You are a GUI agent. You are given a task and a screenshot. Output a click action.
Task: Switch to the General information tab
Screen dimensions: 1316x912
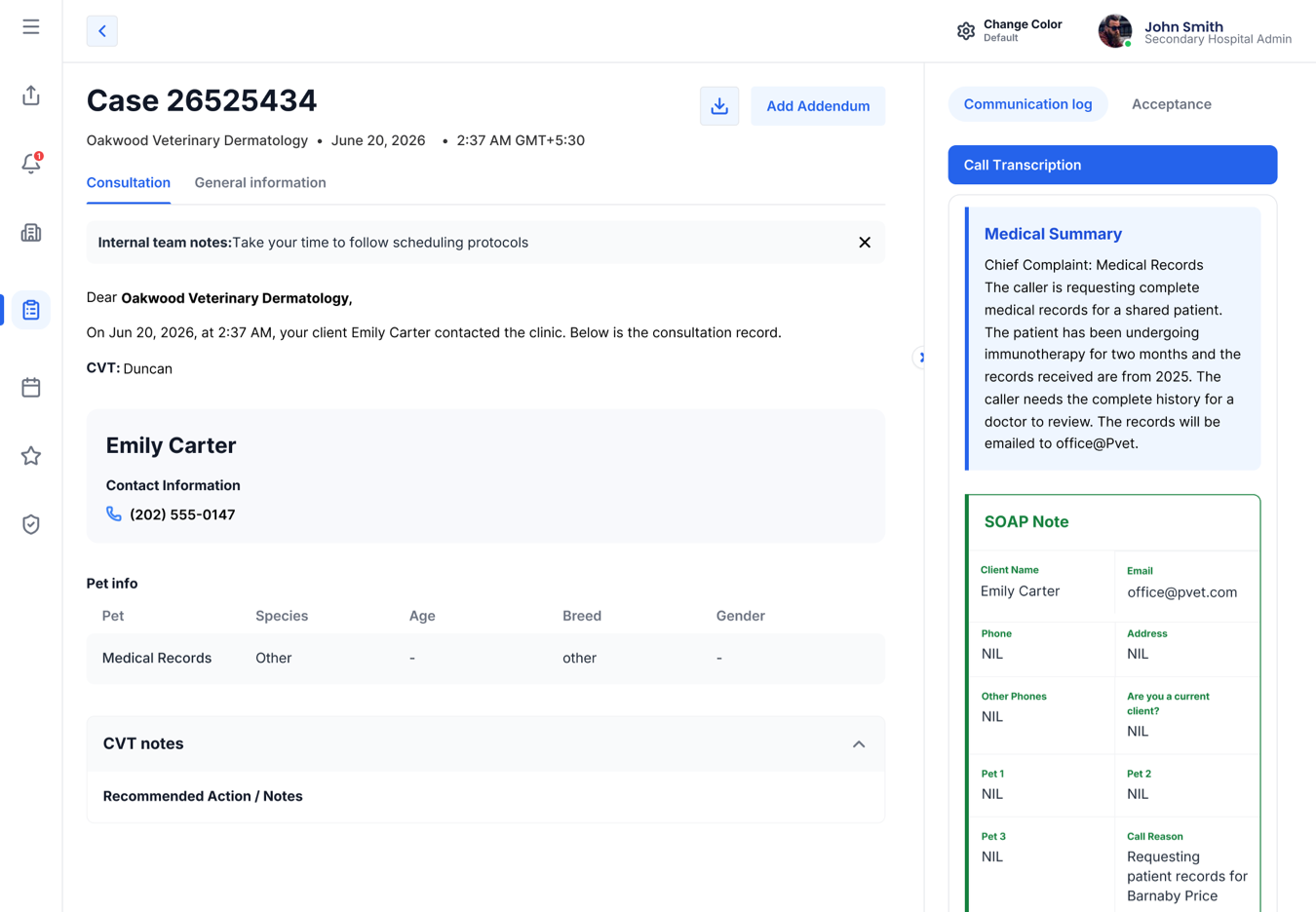(x=260, y=183)
